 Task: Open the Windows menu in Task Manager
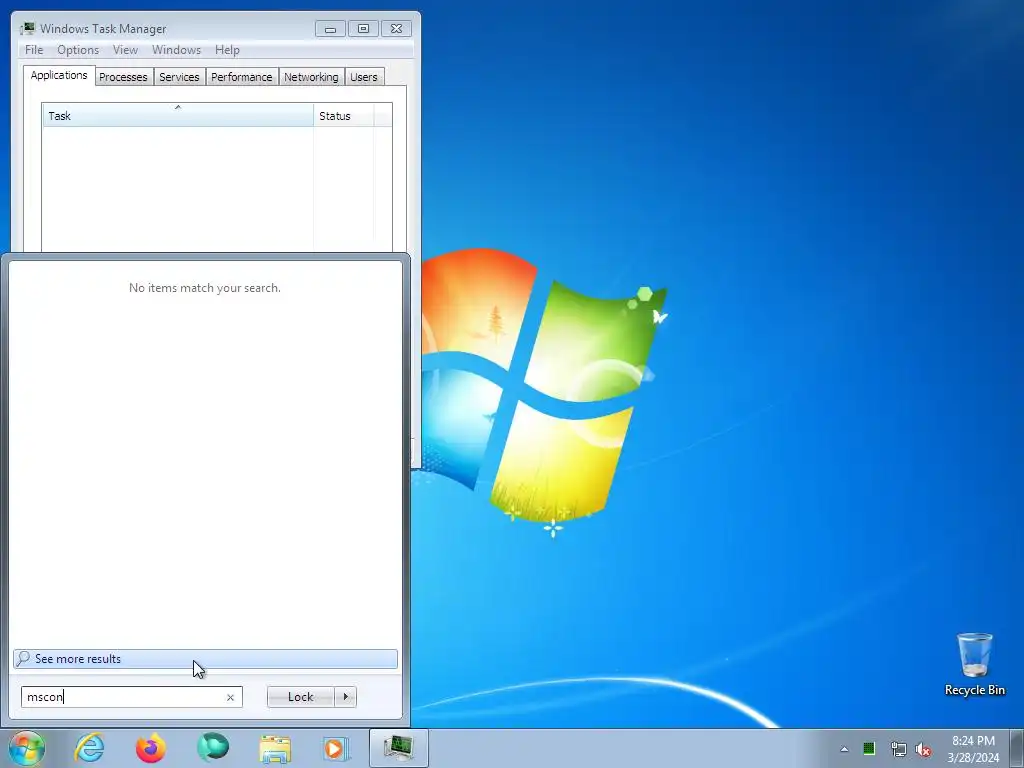[176, 50]
